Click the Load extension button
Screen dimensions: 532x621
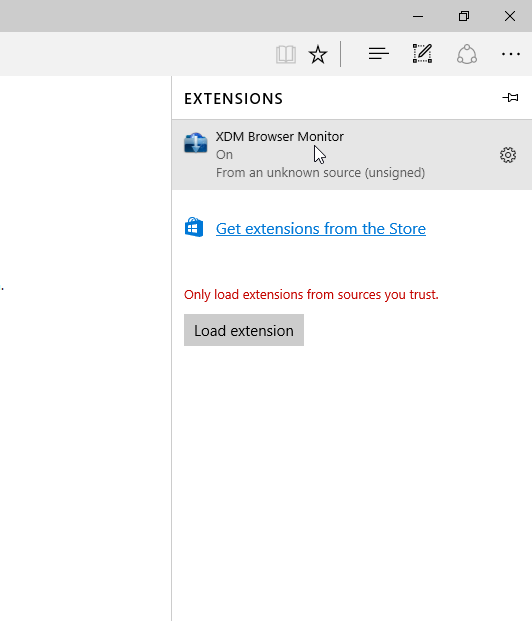tap(244, 330)
